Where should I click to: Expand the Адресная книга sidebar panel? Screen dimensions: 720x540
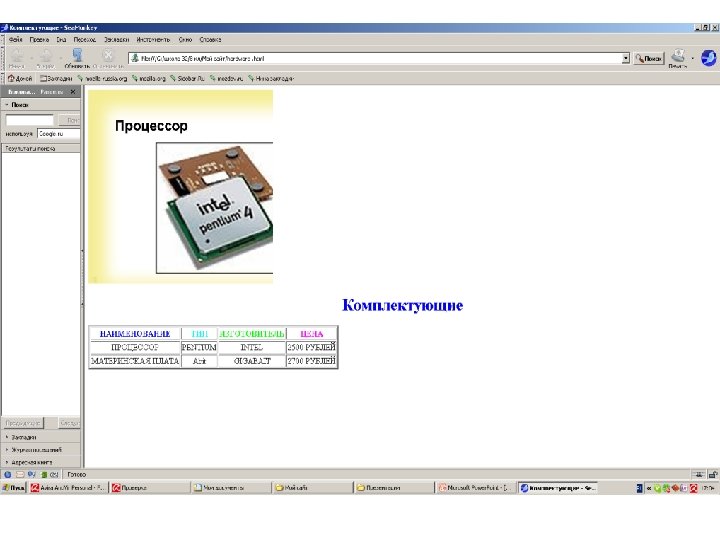40,462
